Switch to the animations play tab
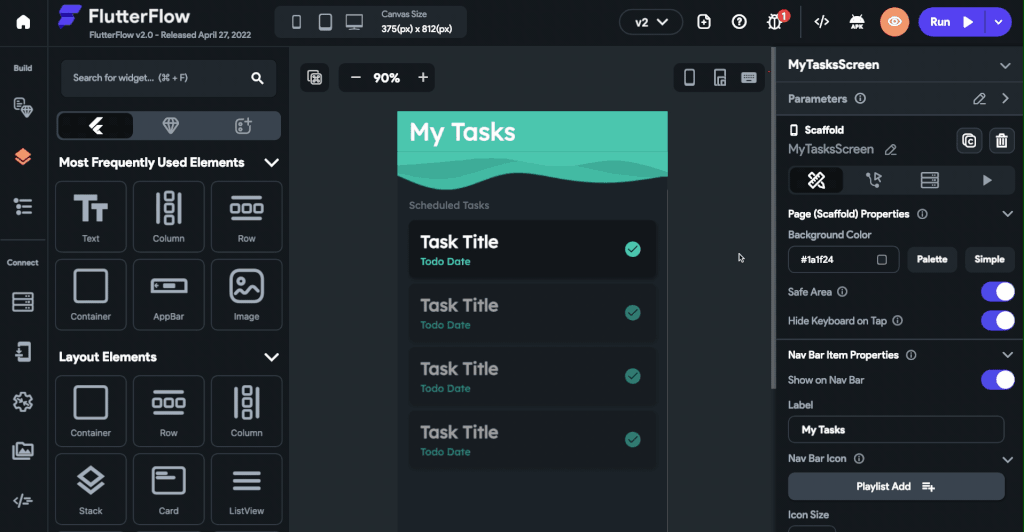1024x532 pixels. point(987,180)
